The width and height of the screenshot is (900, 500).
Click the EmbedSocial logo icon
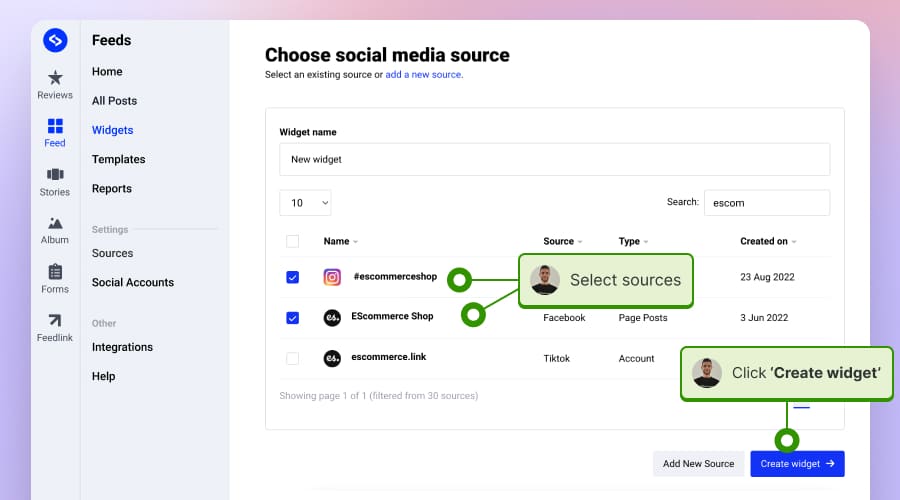[x=55, y=40]
